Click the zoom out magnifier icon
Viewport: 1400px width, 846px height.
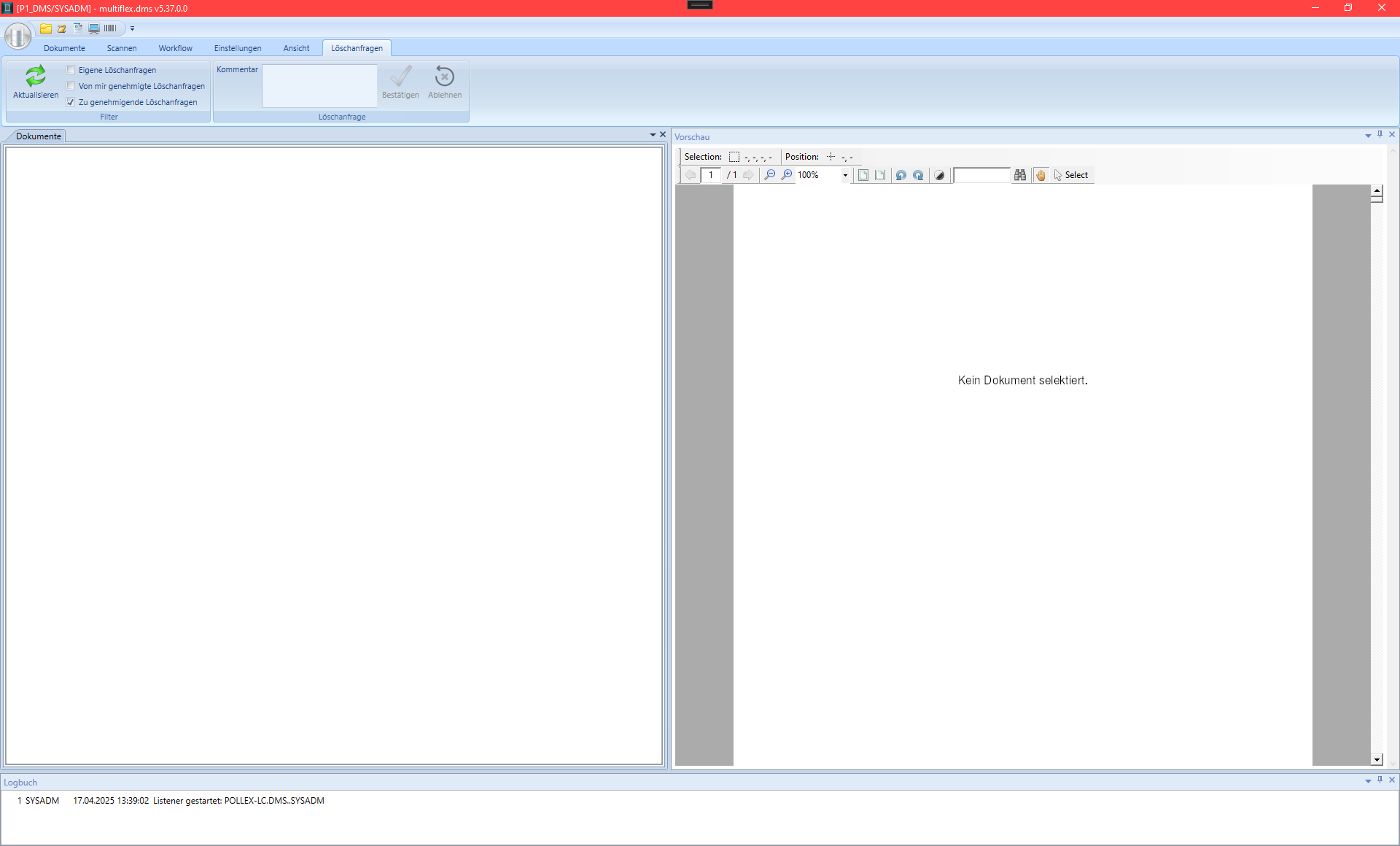coord(769,175)
